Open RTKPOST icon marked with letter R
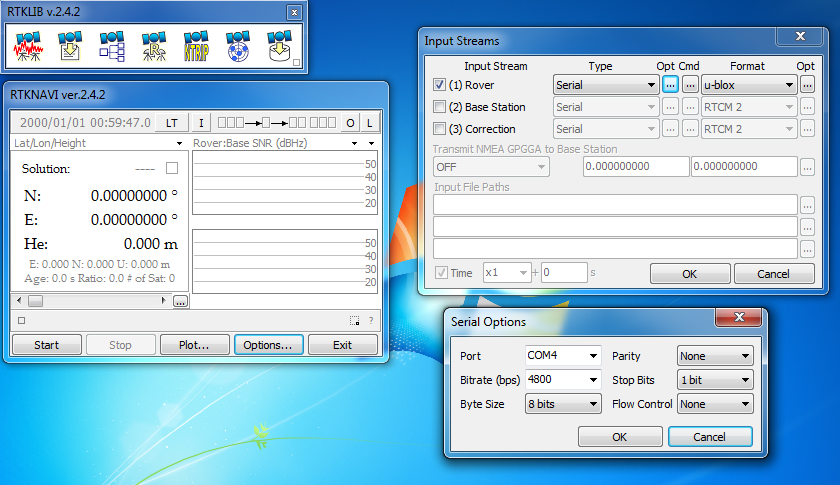840x485 pixels. (154, 46)
